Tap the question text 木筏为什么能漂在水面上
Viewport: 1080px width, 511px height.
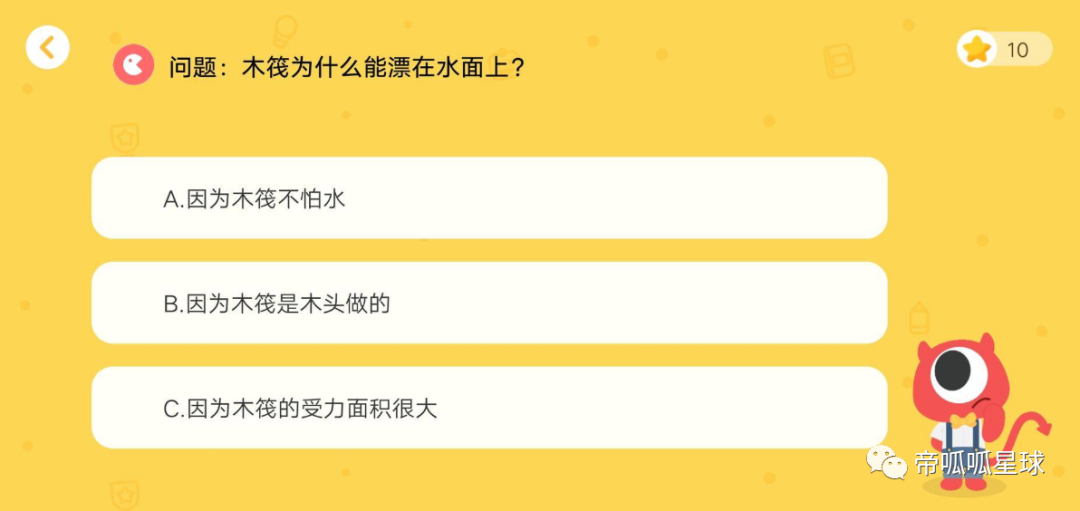377,67
